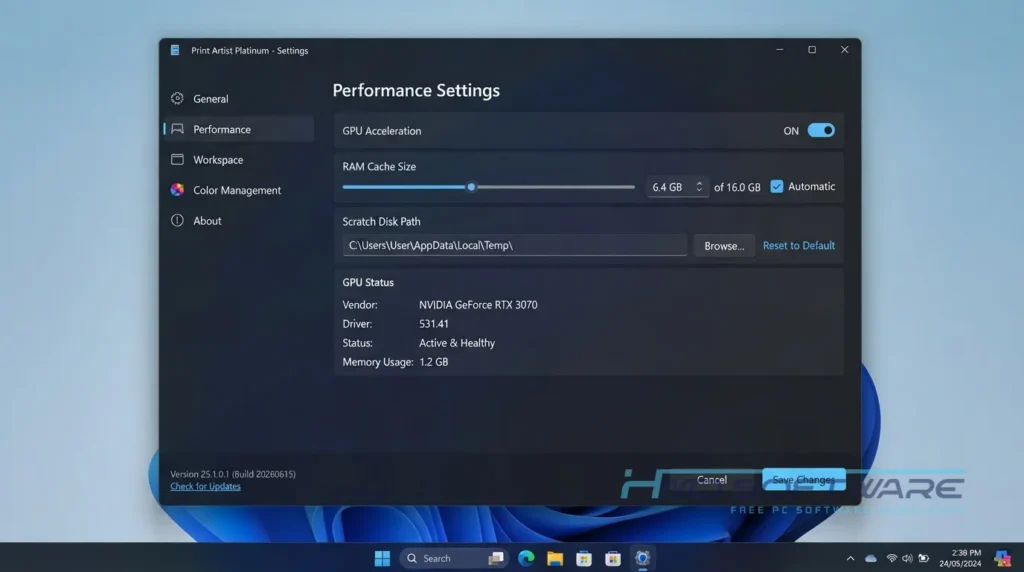
Task: Click the battery tray icon
Action: click(923, 558)
